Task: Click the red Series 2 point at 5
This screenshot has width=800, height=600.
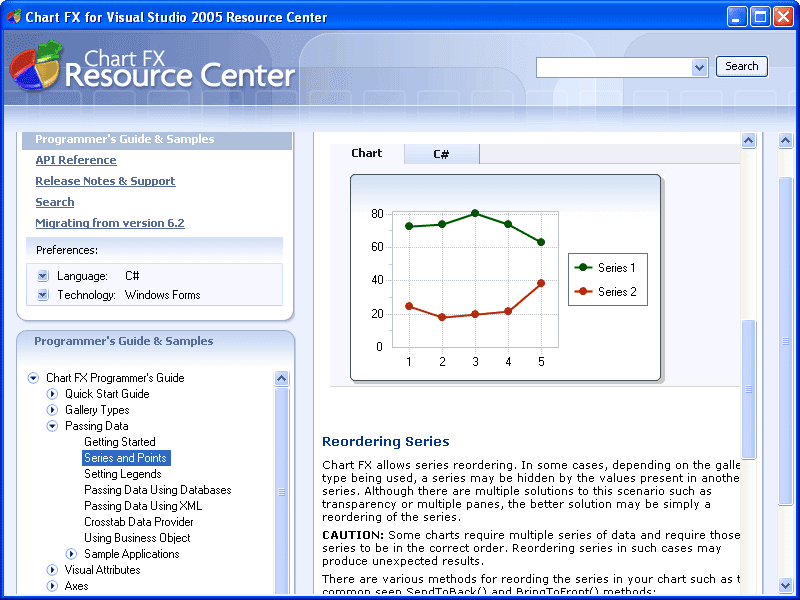Action: point(541,283)
